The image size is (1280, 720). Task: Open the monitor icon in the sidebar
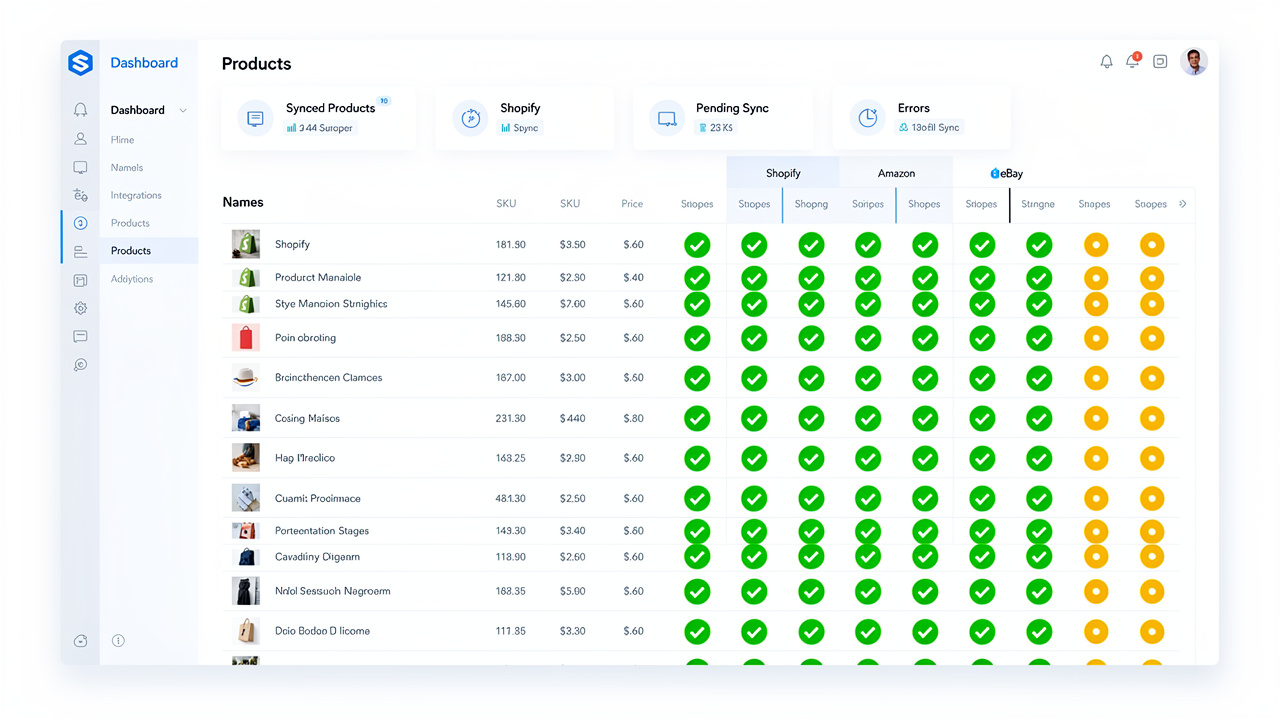click(x=80, y=167)
